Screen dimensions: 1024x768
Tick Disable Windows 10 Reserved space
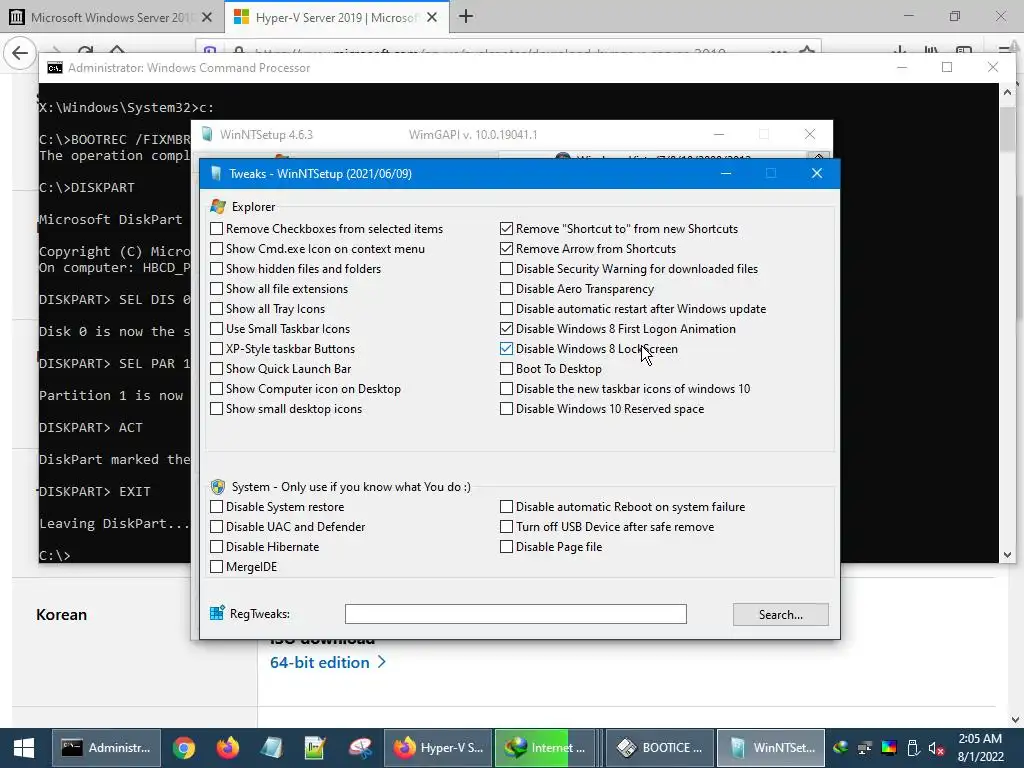(x=506, y=409)
